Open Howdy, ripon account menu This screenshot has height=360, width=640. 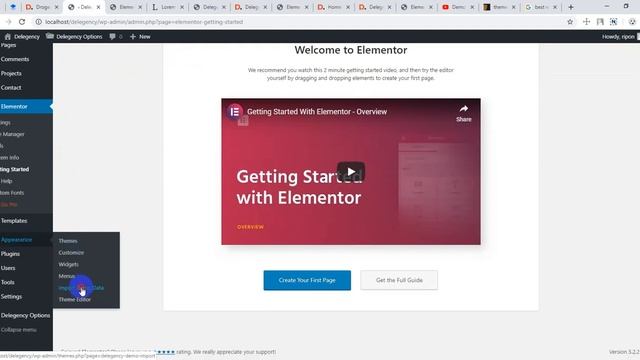coord(620,36)
